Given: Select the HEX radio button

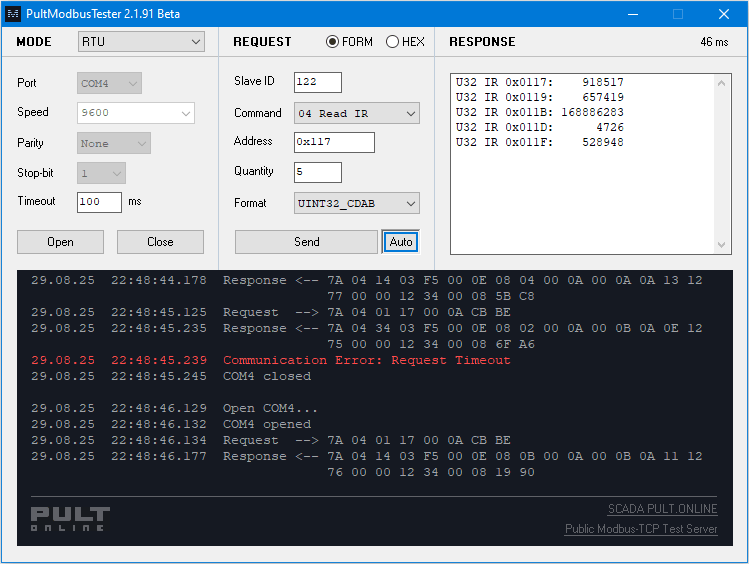Looking at the screenshot, I should pos(392,42).
